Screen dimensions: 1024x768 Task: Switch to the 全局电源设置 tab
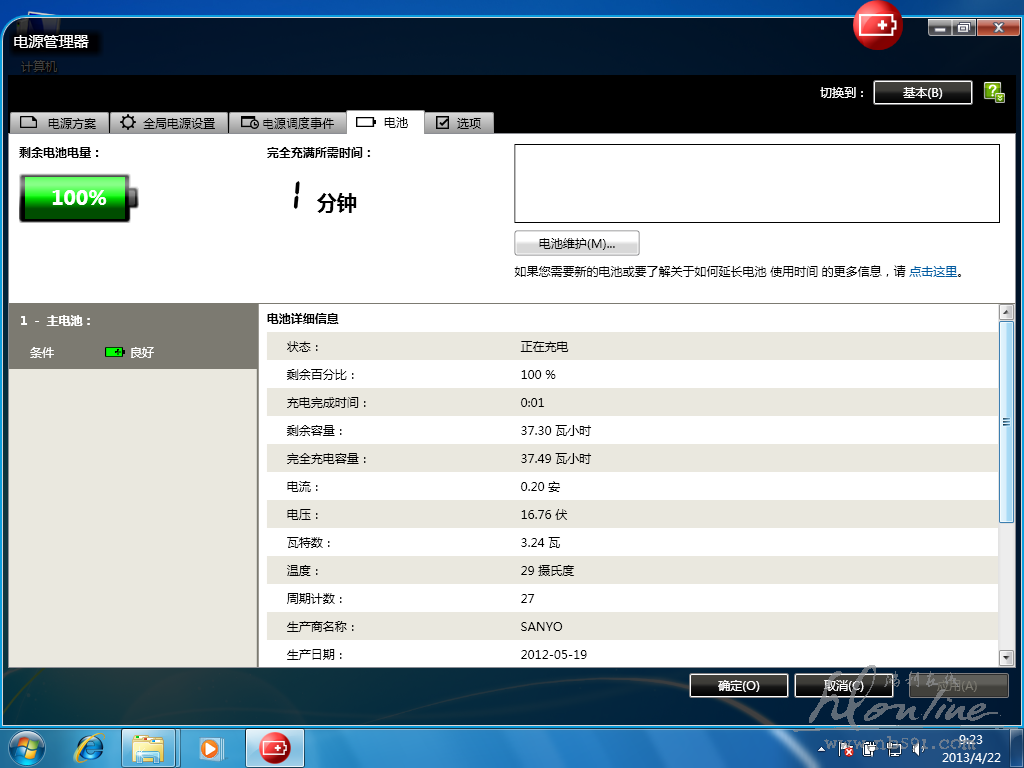tap(168, 123)
